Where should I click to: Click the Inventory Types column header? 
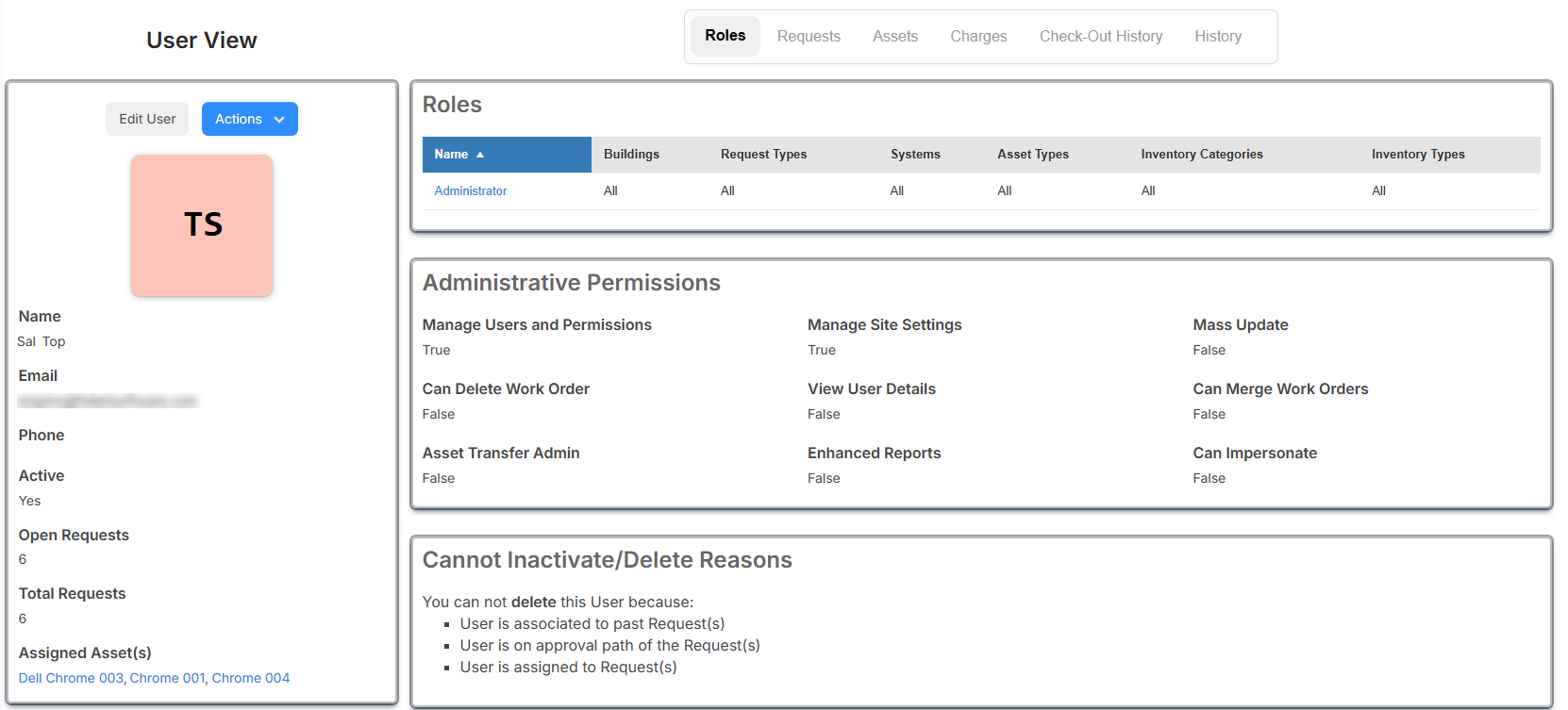[x=1417, y=155]
